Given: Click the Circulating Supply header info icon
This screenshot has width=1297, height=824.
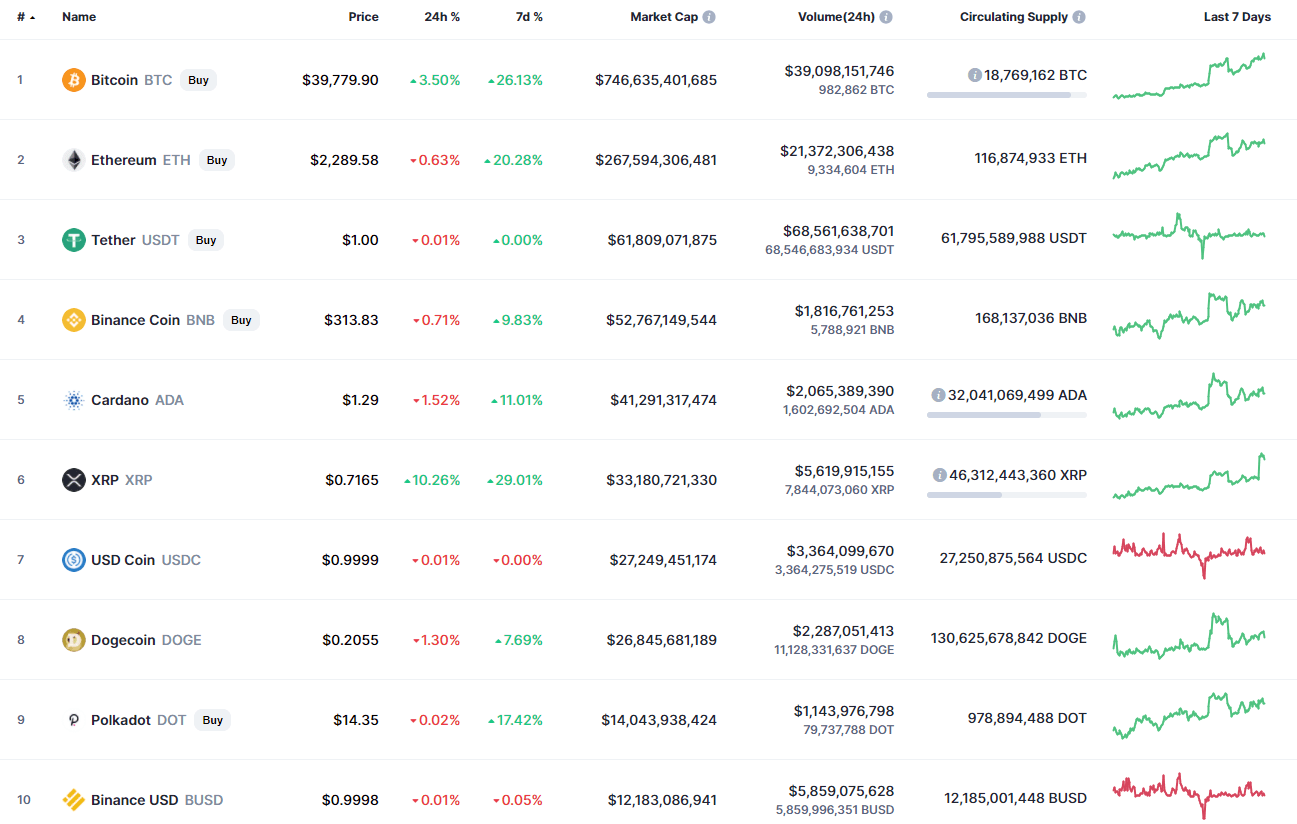Looking at the screenshot, I should pyautogui.click(x=1078, y=16).
